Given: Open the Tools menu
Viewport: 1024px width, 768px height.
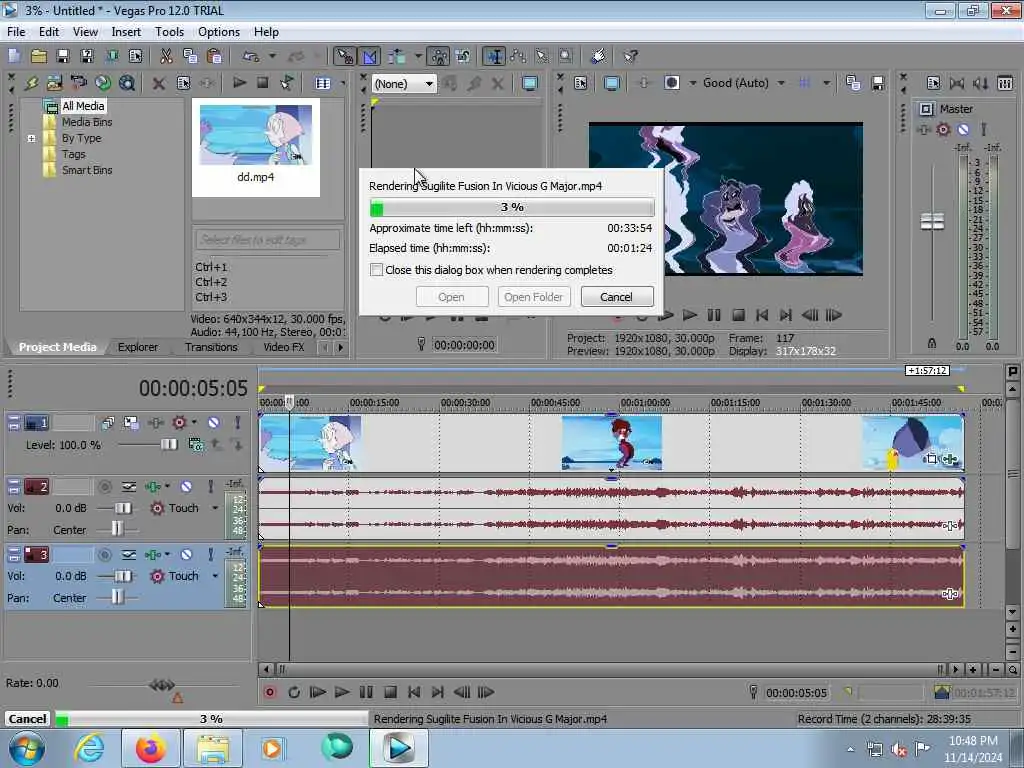Looking at the screenshot, I should (x=169, y=31).
